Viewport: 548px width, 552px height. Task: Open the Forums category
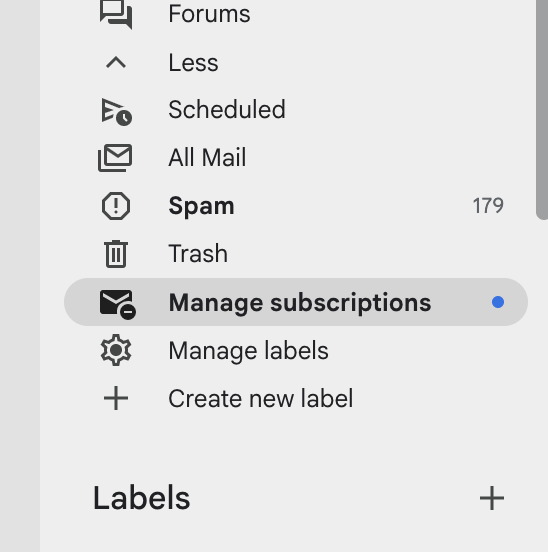coord(296,14)
